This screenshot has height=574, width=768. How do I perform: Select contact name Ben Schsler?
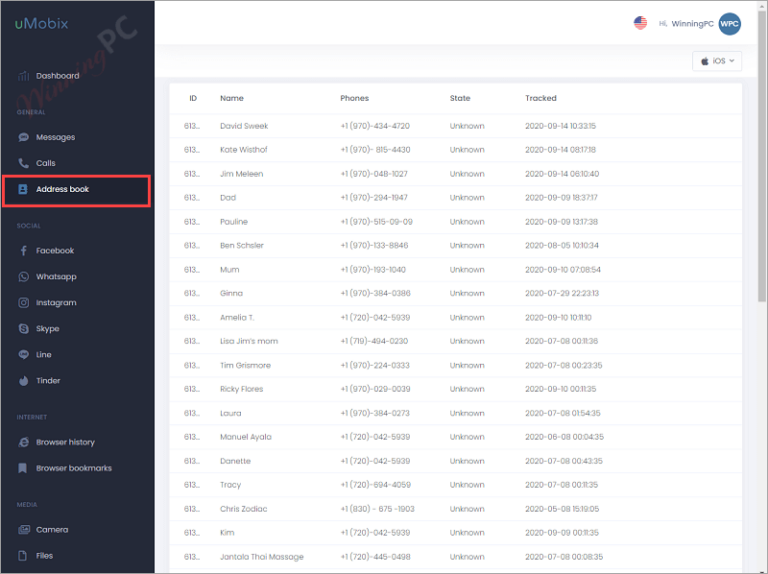click(241, 245)
